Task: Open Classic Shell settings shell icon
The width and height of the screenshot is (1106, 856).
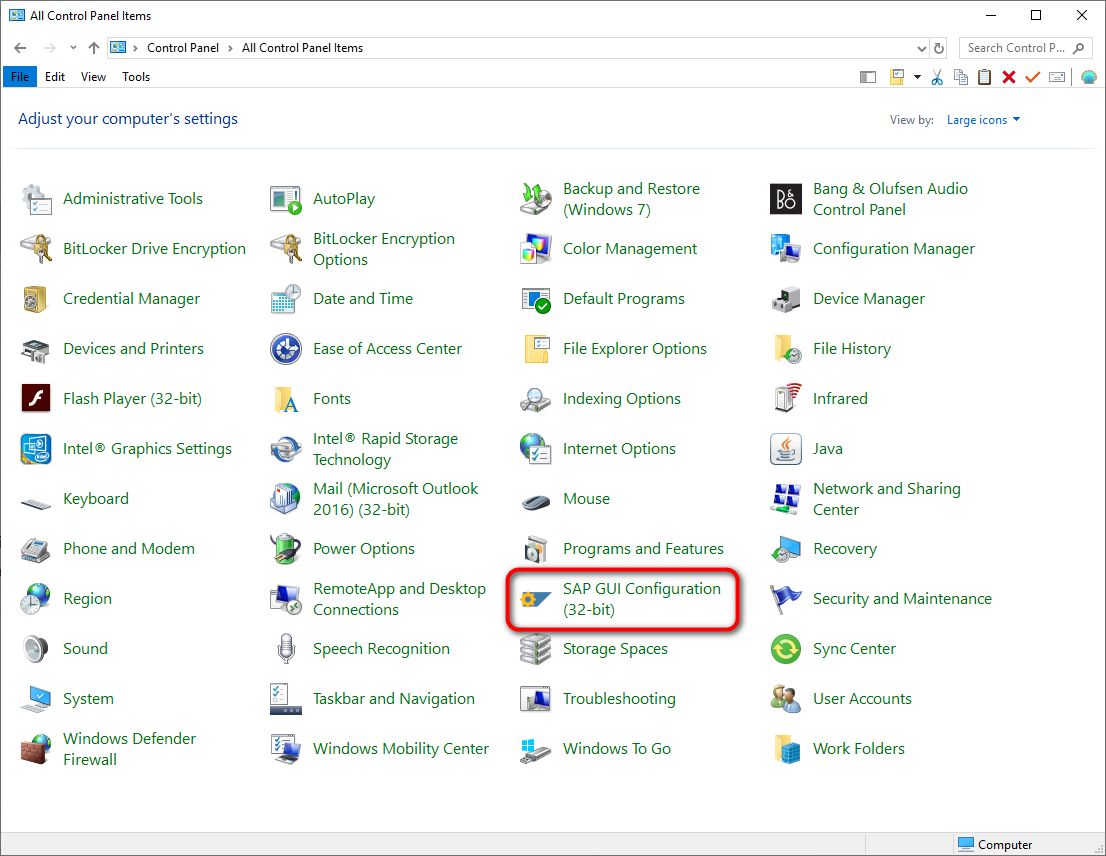Action: [1088, 77]
